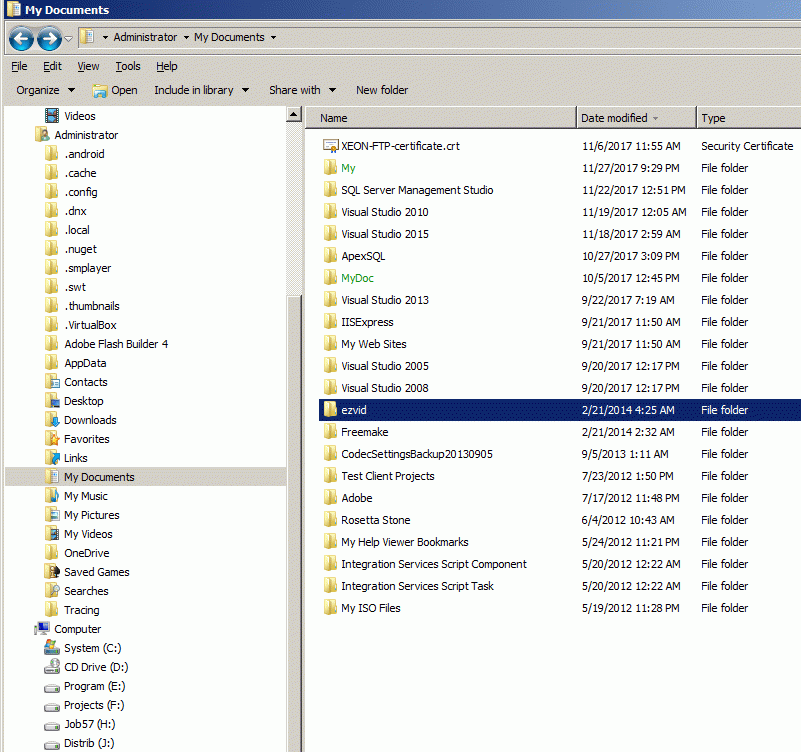Click the Computer icon in tree

pos(42,629)
